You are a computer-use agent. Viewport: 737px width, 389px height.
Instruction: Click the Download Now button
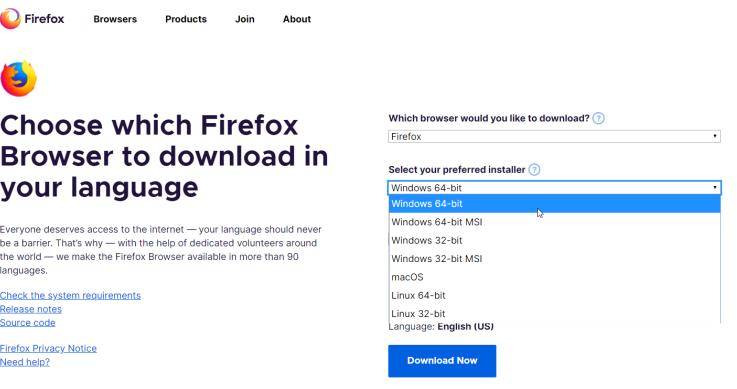(442, 361)
